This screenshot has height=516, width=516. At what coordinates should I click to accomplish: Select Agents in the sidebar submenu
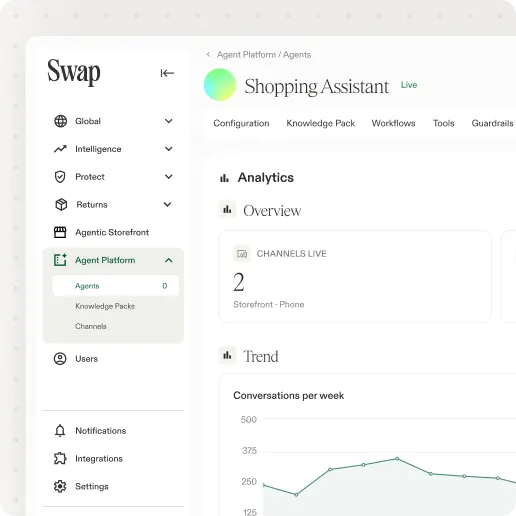click(115, 286)
